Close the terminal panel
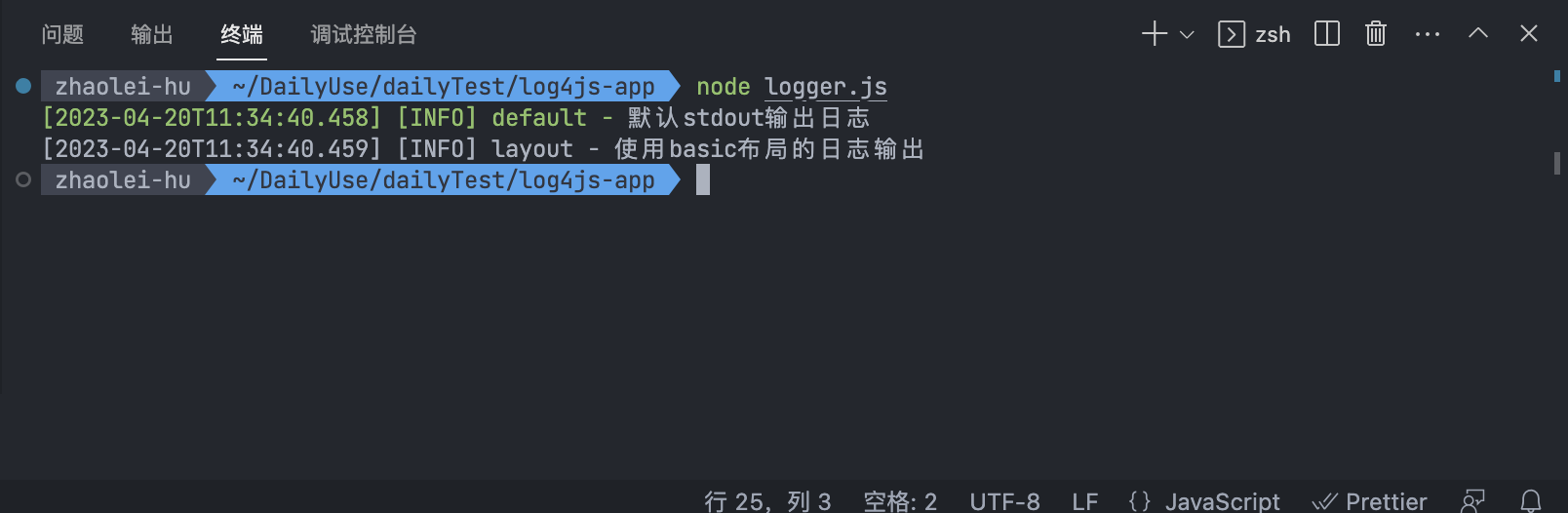The width and height of the screenshot is (1568, 513). coord(1528,34)
